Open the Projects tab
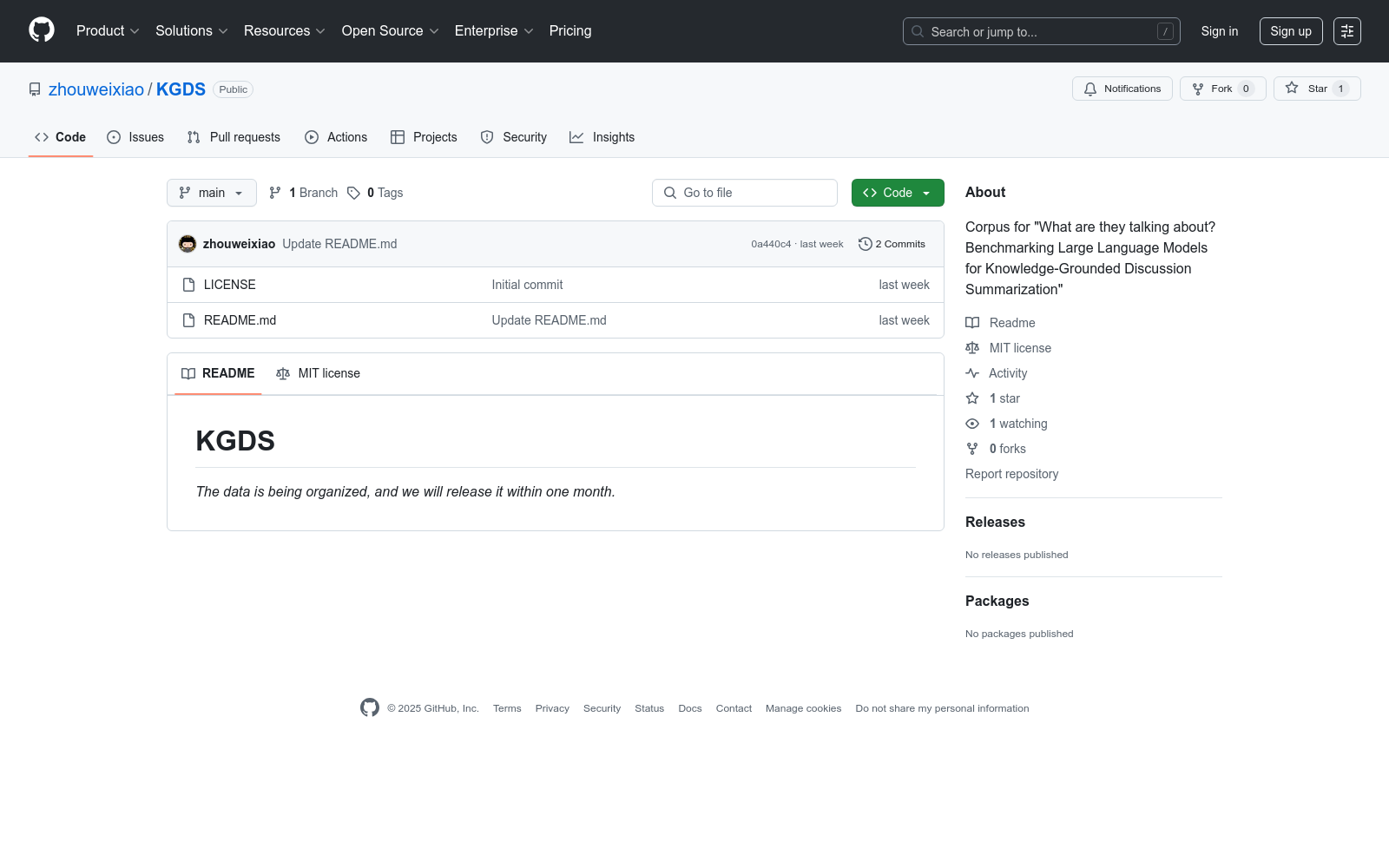This screenshot has height=868, width=1389. (424, 137)
